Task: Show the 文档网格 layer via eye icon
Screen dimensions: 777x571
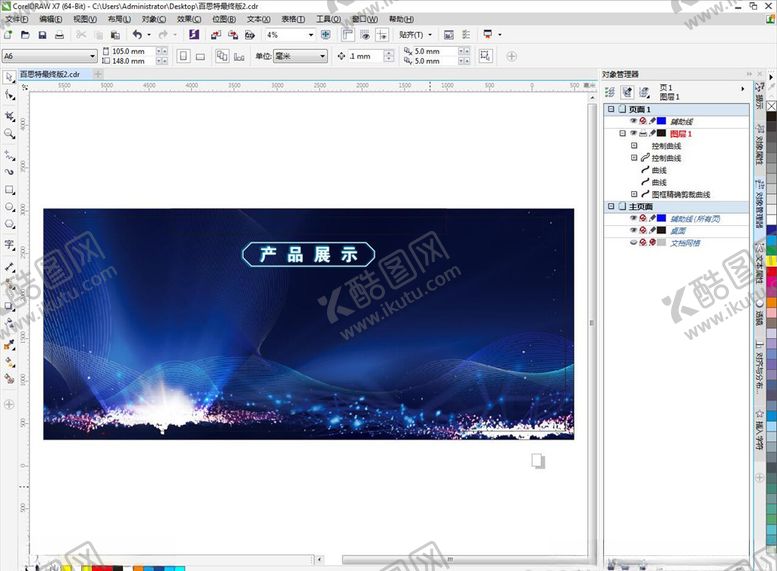Action: [633, 243]
